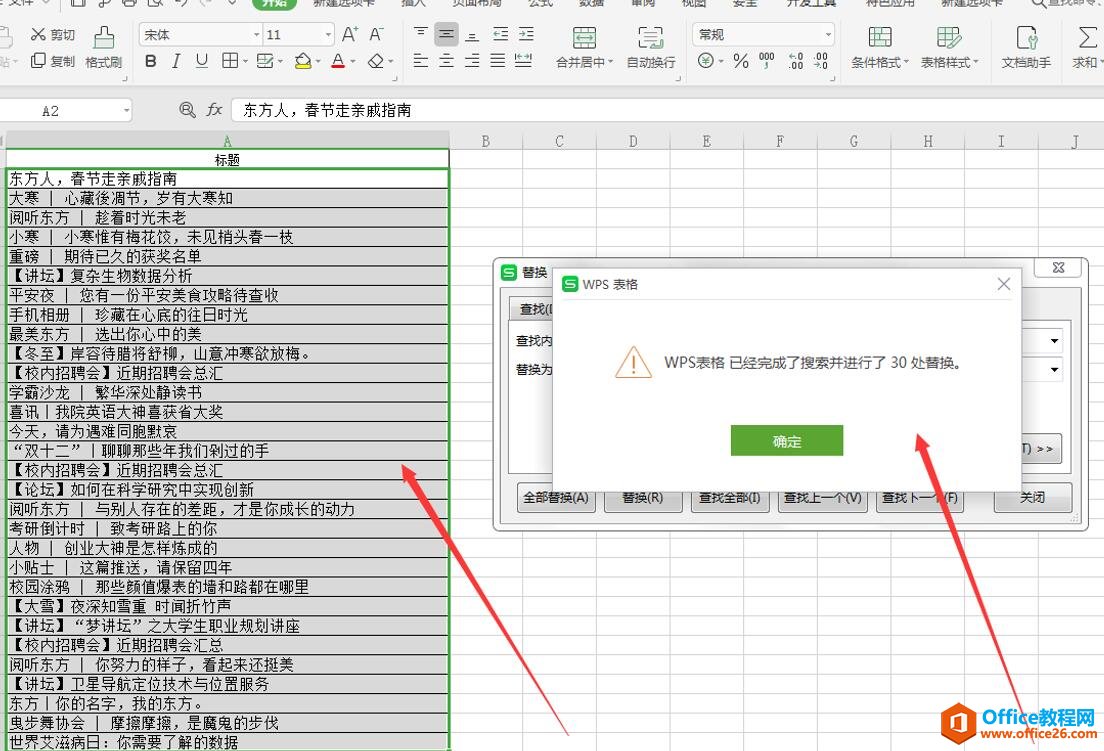Center text horizontally
Image resolution: width=1104 pixels, height=751 pixels.
tap(446, 61)
